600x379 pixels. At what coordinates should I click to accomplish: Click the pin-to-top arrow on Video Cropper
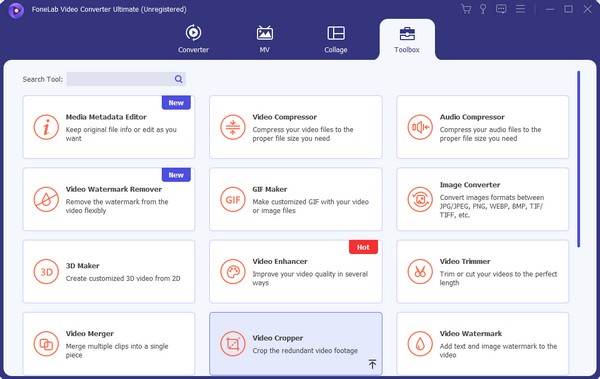pyautogui.click(x=372, y=364)
